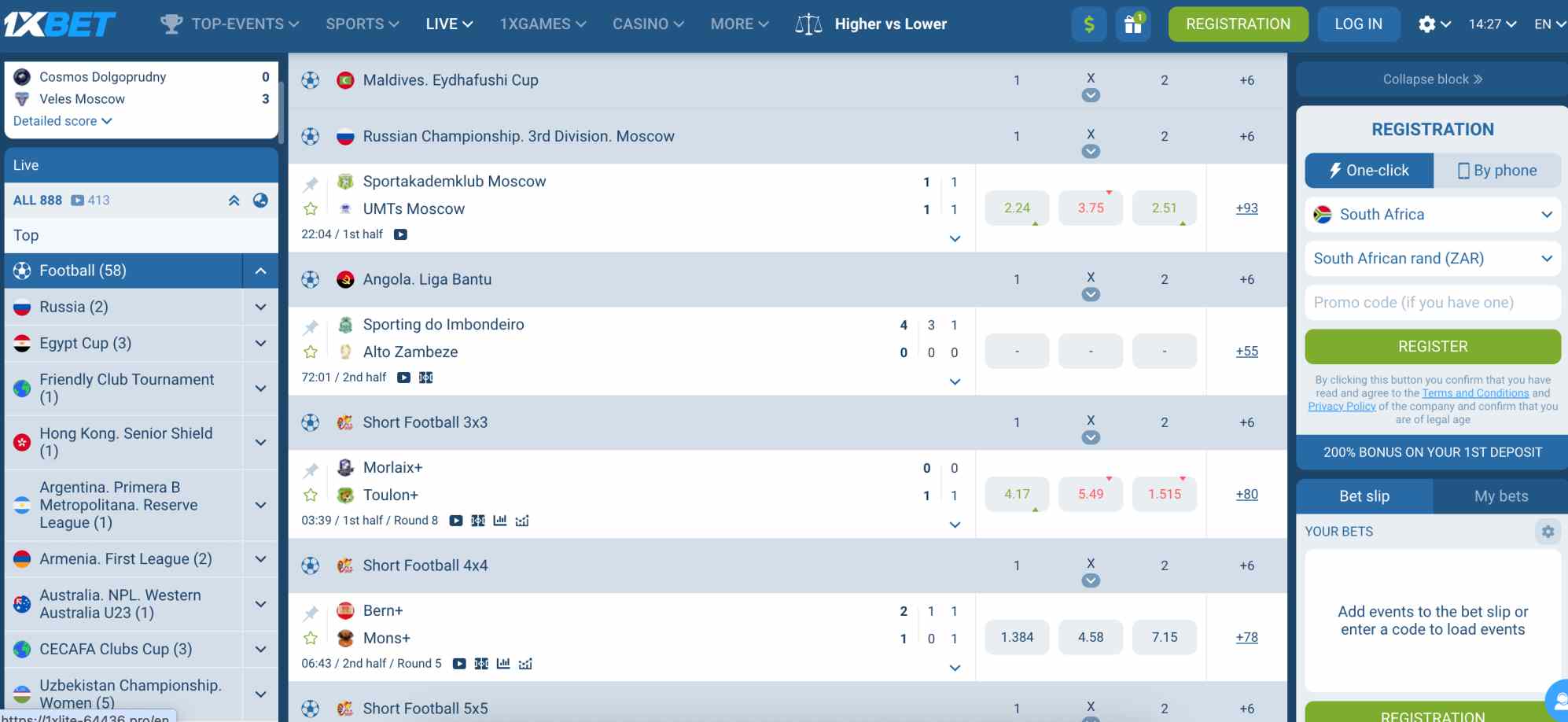Open South African rand currency dropdown
The width and height of the screenshot is (1568, 722).
[x=1432, y=259]
